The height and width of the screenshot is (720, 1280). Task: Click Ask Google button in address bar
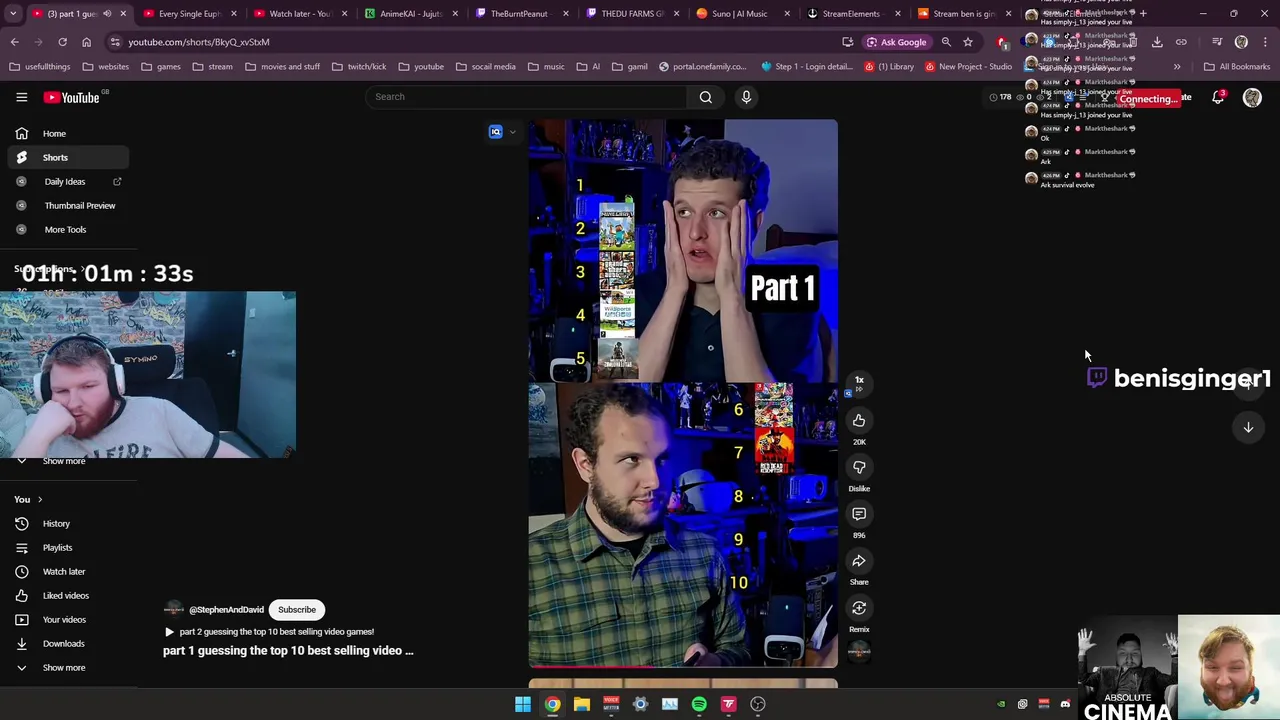pyautogui.click(x=896, y=42)
